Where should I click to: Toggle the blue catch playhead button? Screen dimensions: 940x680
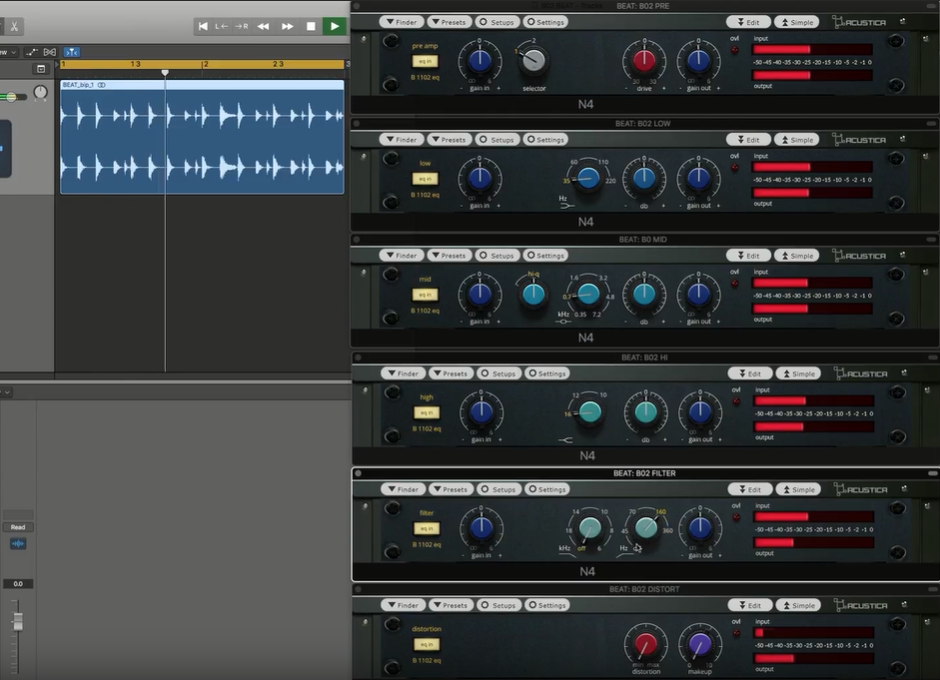coord(71,52)
